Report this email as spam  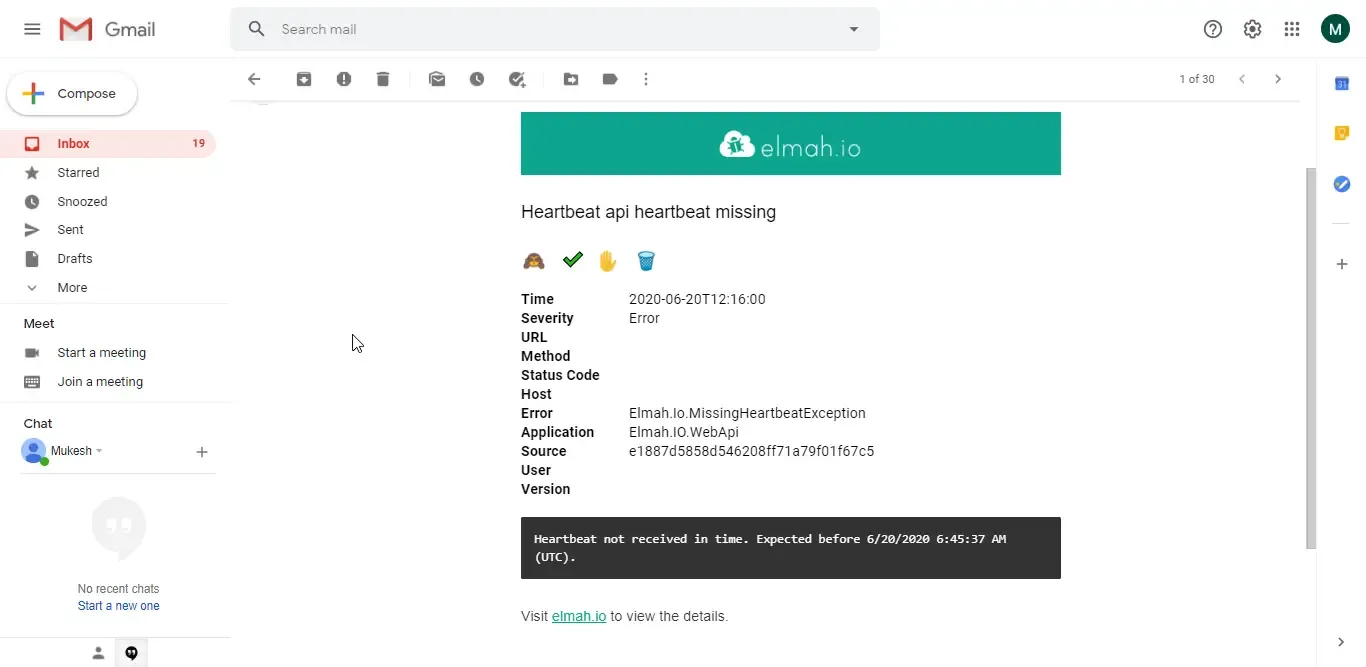(344, 79)
